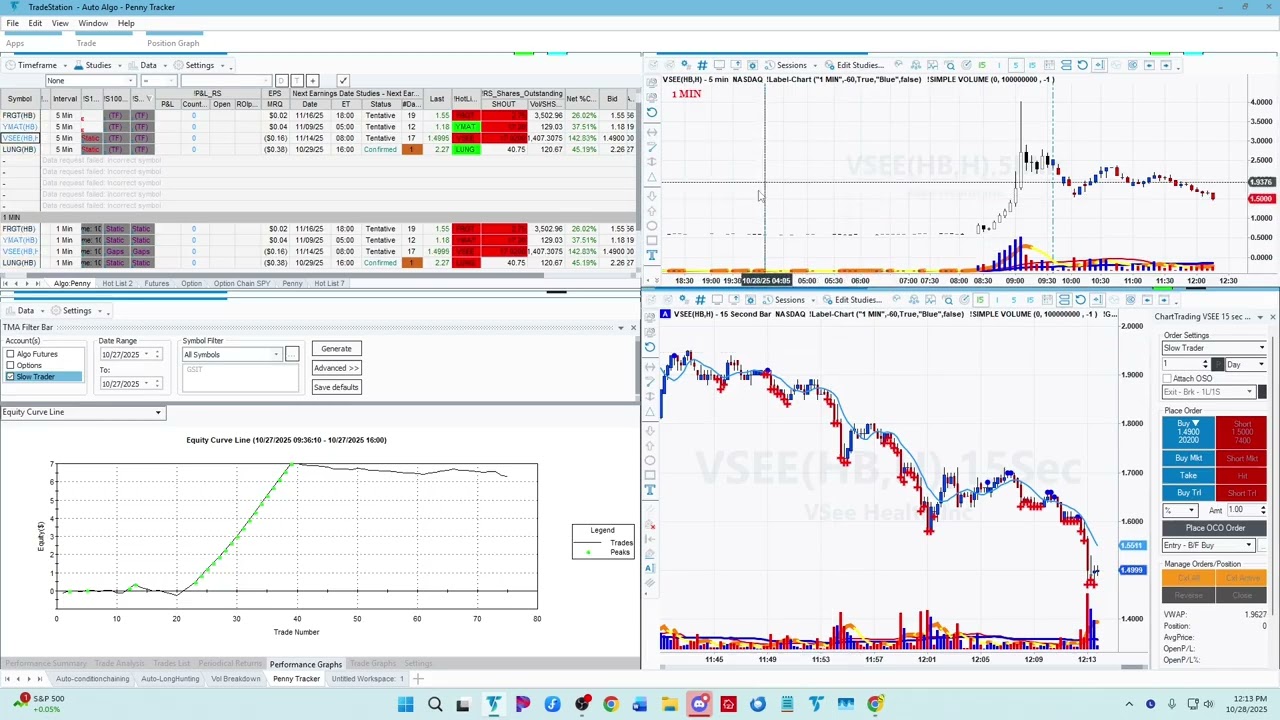The image size is (1280, 720).
Task: Open the Performance Graphs tab
Action: click(x=306, y=664)
